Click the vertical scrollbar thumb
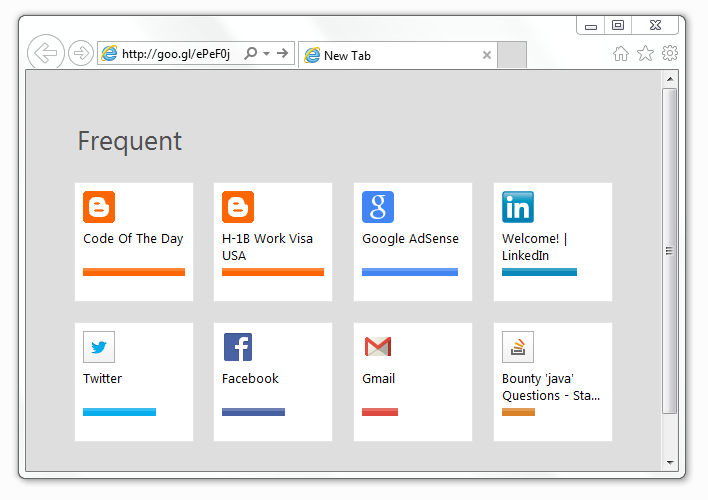 (670, 251)
